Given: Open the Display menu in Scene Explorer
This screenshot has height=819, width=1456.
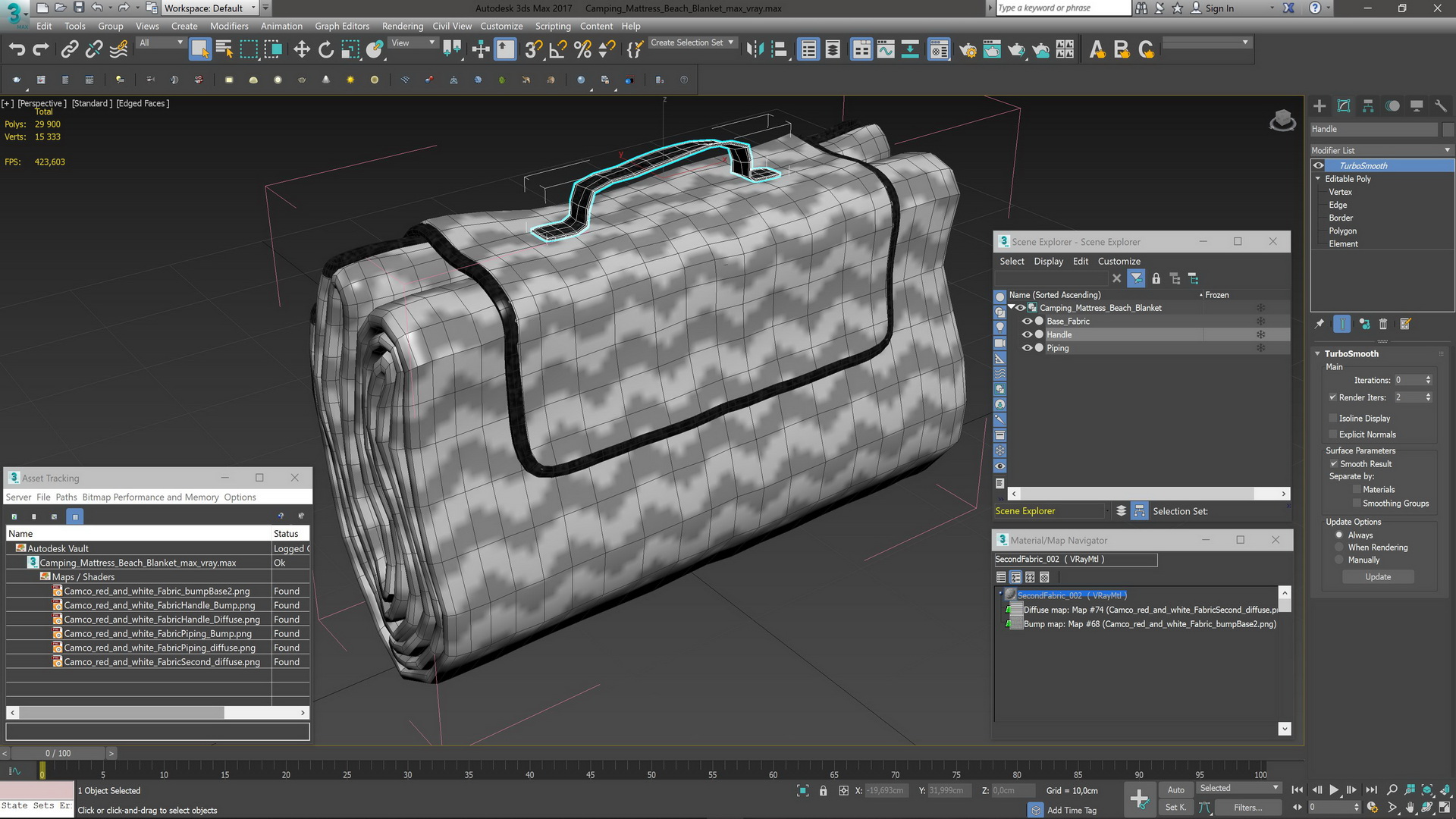Looking at the screenshot, I should pos(1049,261).
